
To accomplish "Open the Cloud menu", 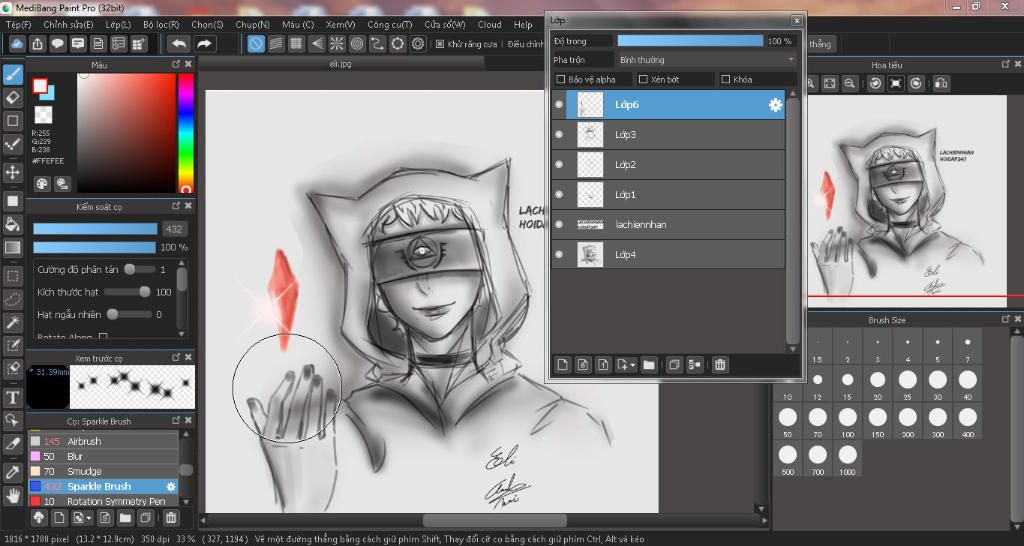I will (490, 24).
